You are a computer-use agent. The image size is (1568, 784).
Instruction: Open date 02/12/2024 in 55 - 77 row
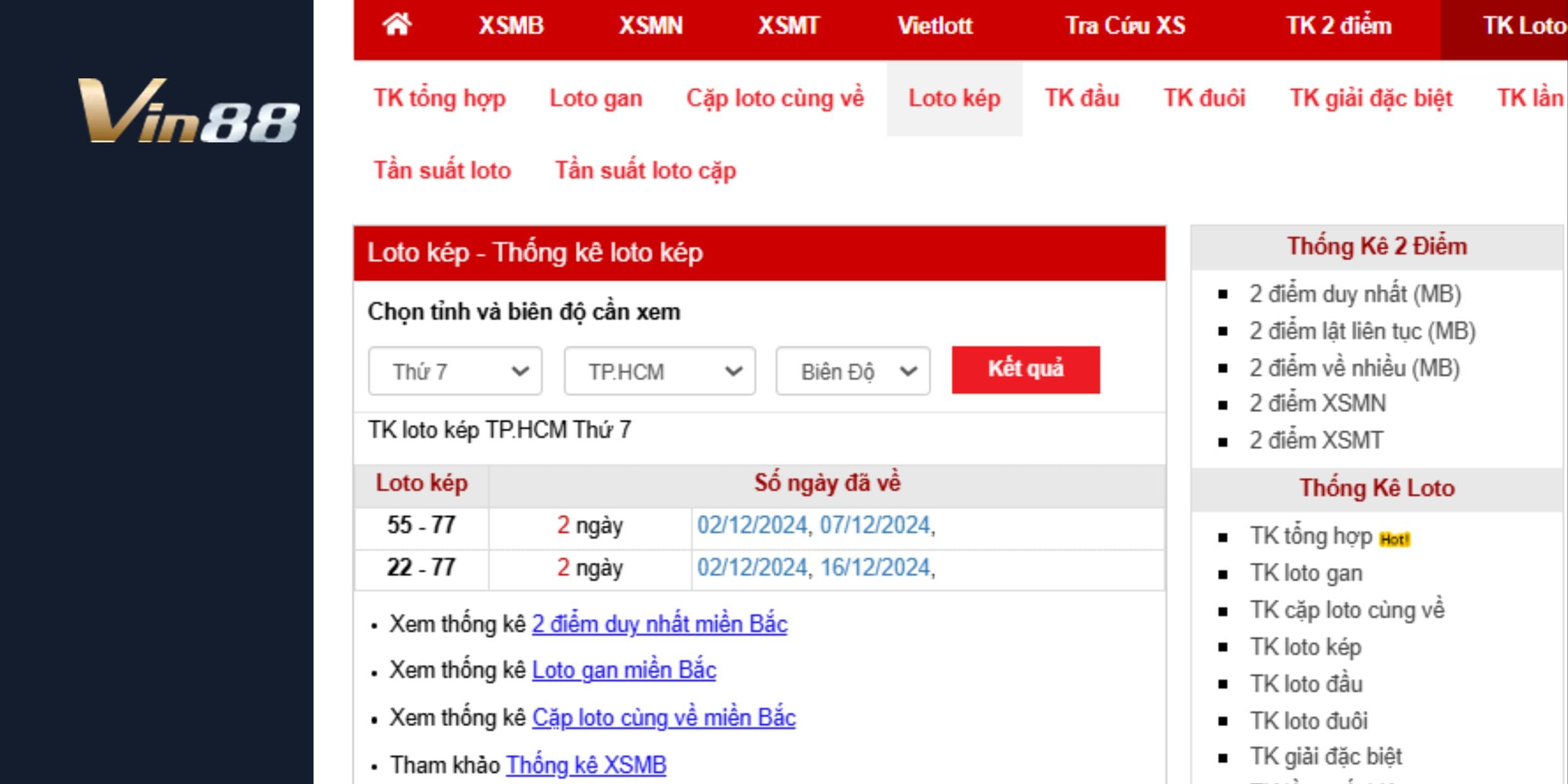point(752,525)
